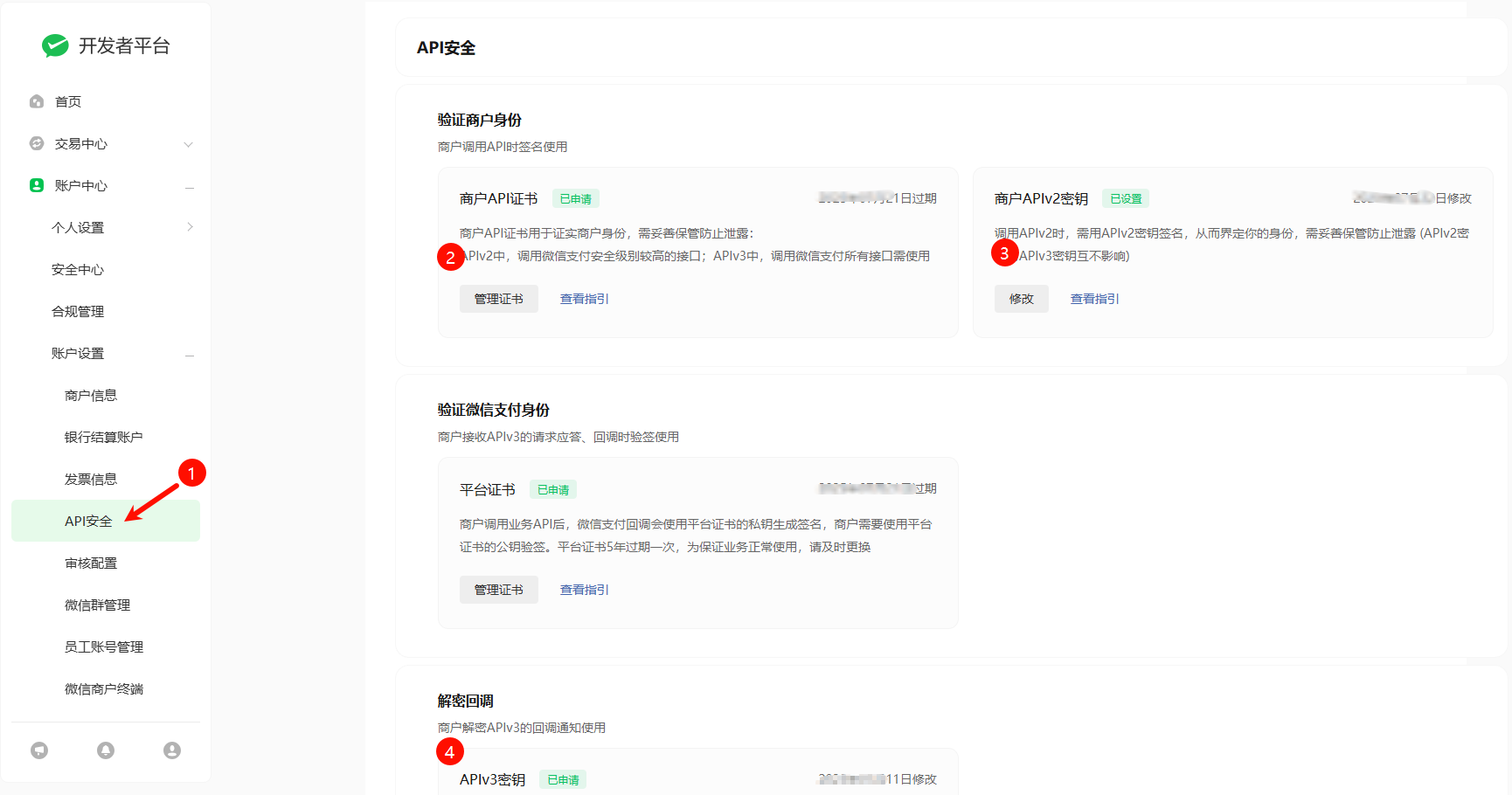Click 修改 button for 商户APIv2密钥
This screenshot has height=795, width=1512.
(1022, 299)
